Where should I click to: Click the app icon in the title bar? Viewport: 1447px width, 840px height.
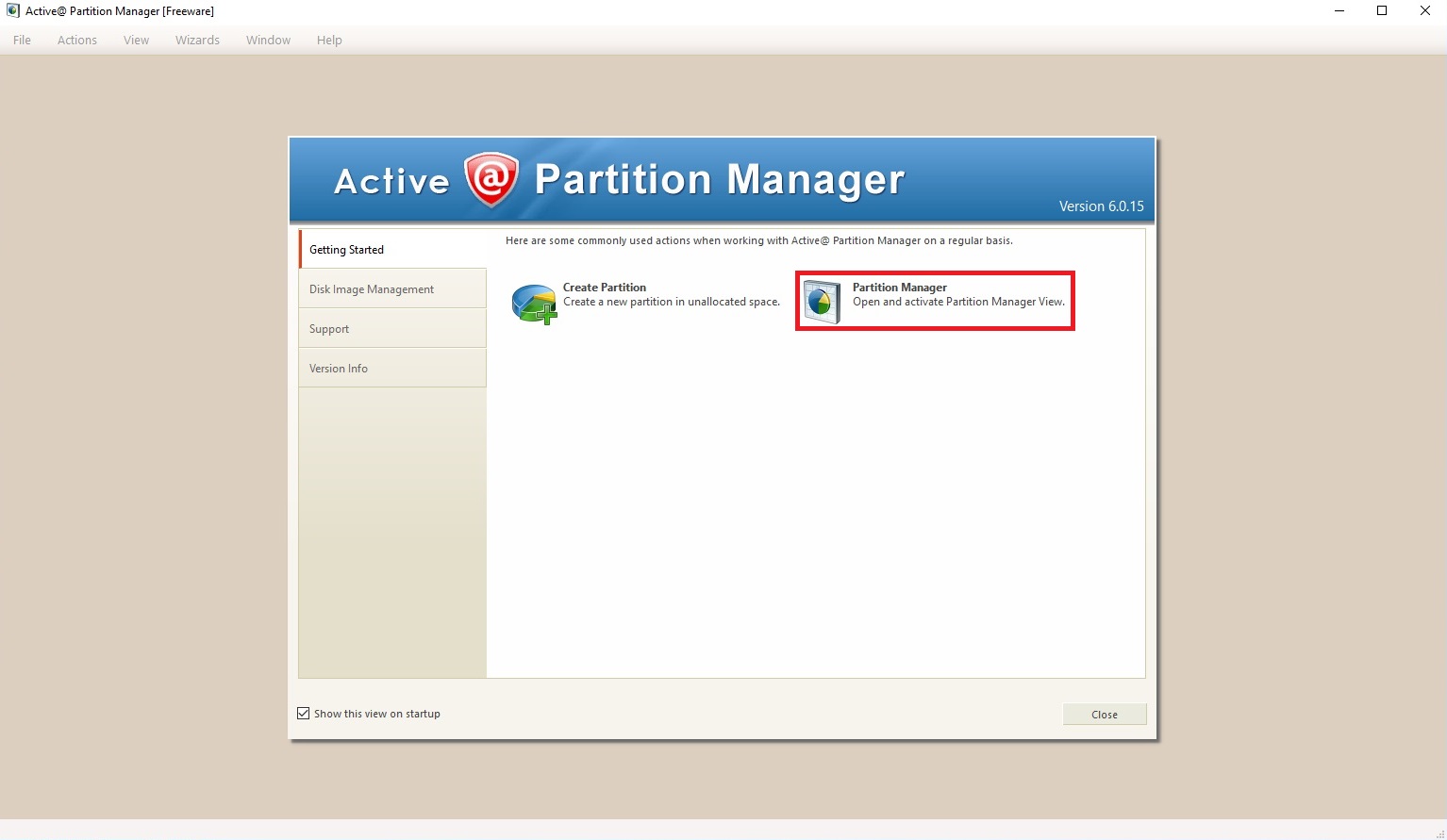click(12, 11)
